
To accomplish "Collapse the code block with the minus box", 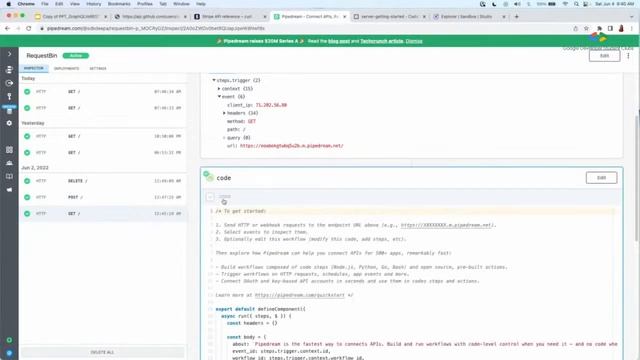I will [210, 197].
